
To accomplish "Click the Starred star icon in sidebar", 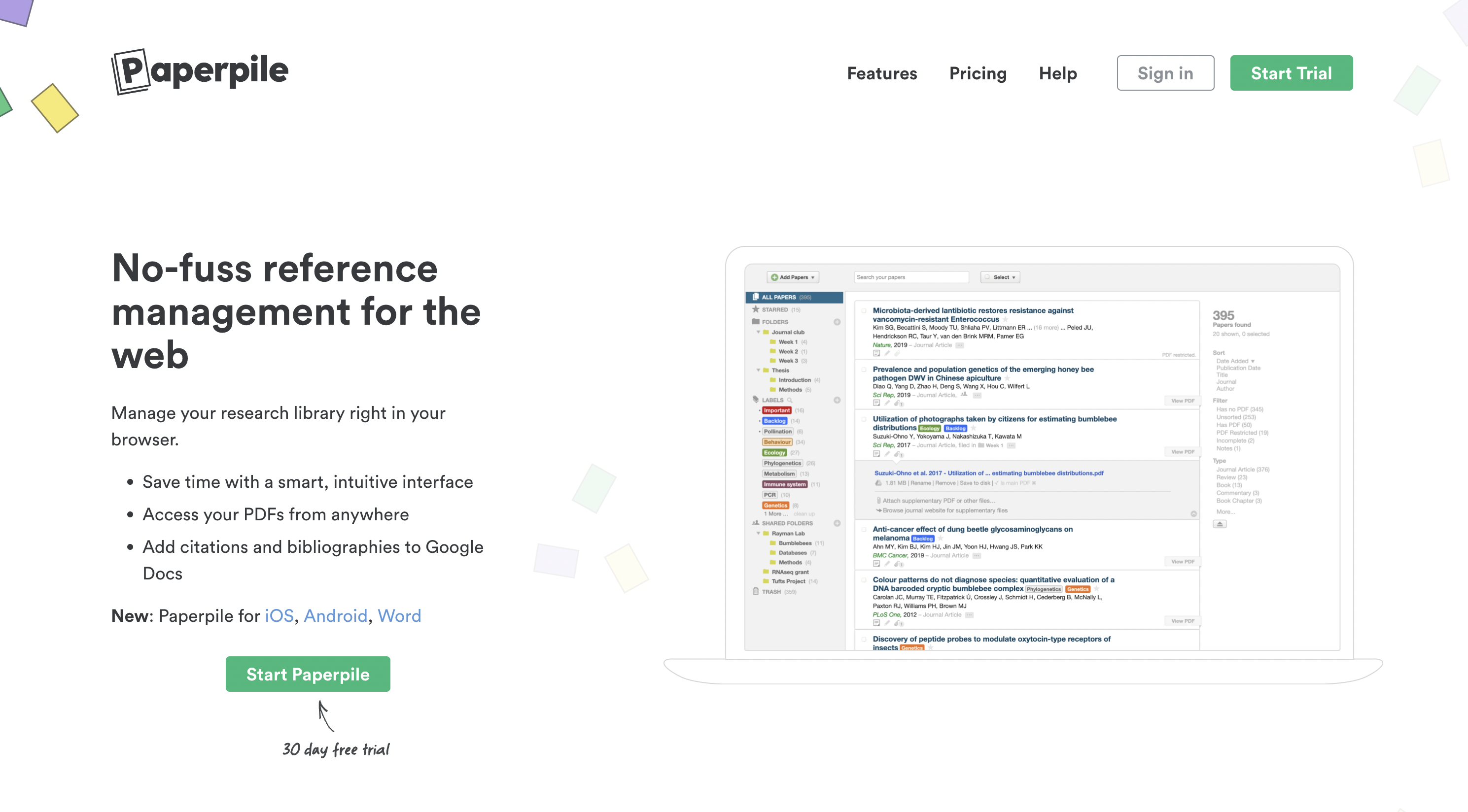I will pyautogui.click(x=756, y=309).
